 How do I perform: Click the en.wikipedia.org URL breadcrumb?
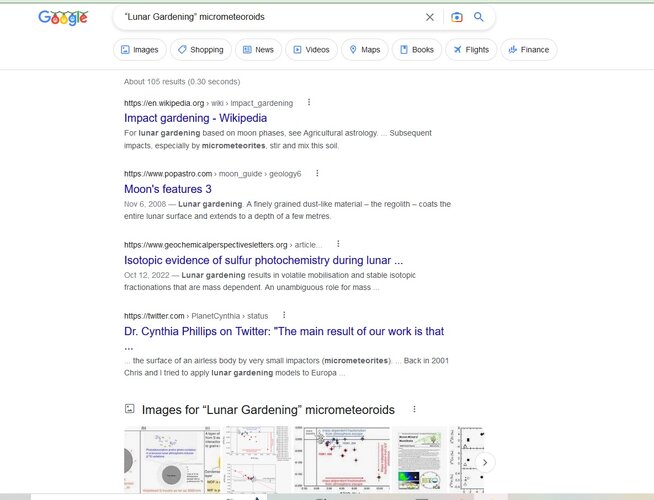(208, 103)
